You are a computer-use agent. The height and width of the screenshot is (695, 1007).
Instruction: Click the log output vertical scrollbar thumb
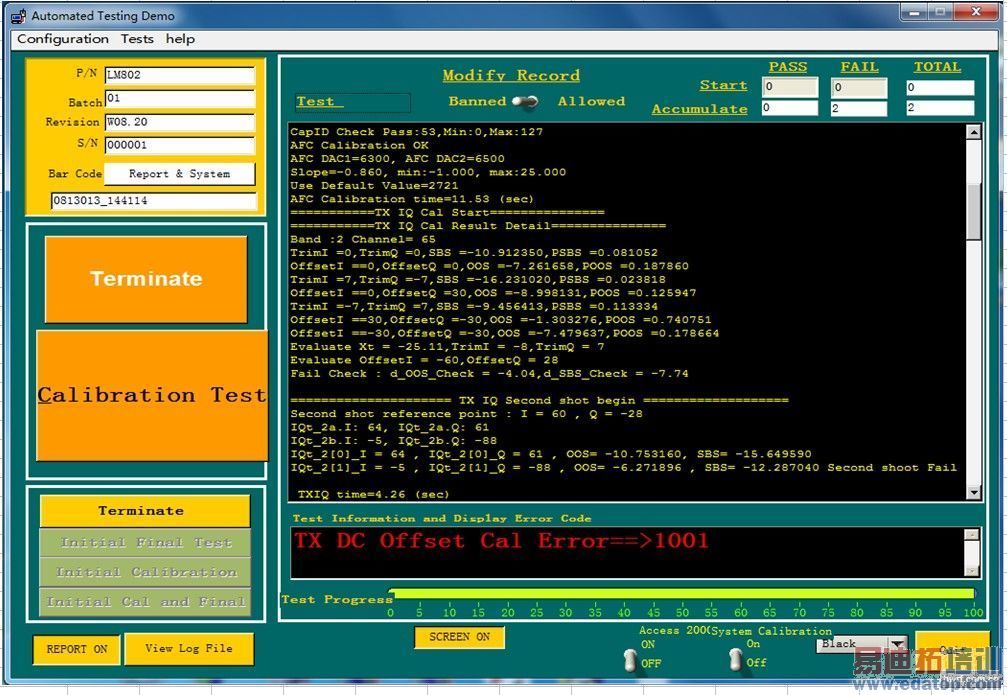tap(974, 210)
